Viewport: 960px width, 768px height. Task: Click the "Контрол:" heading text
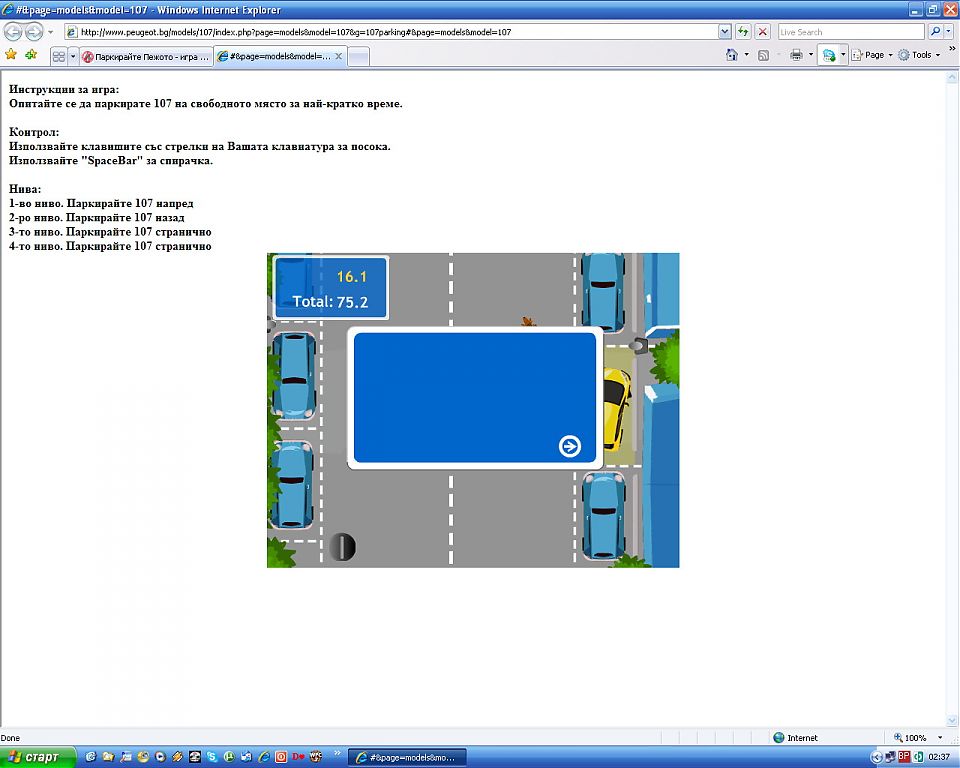(x=34, y=132)
